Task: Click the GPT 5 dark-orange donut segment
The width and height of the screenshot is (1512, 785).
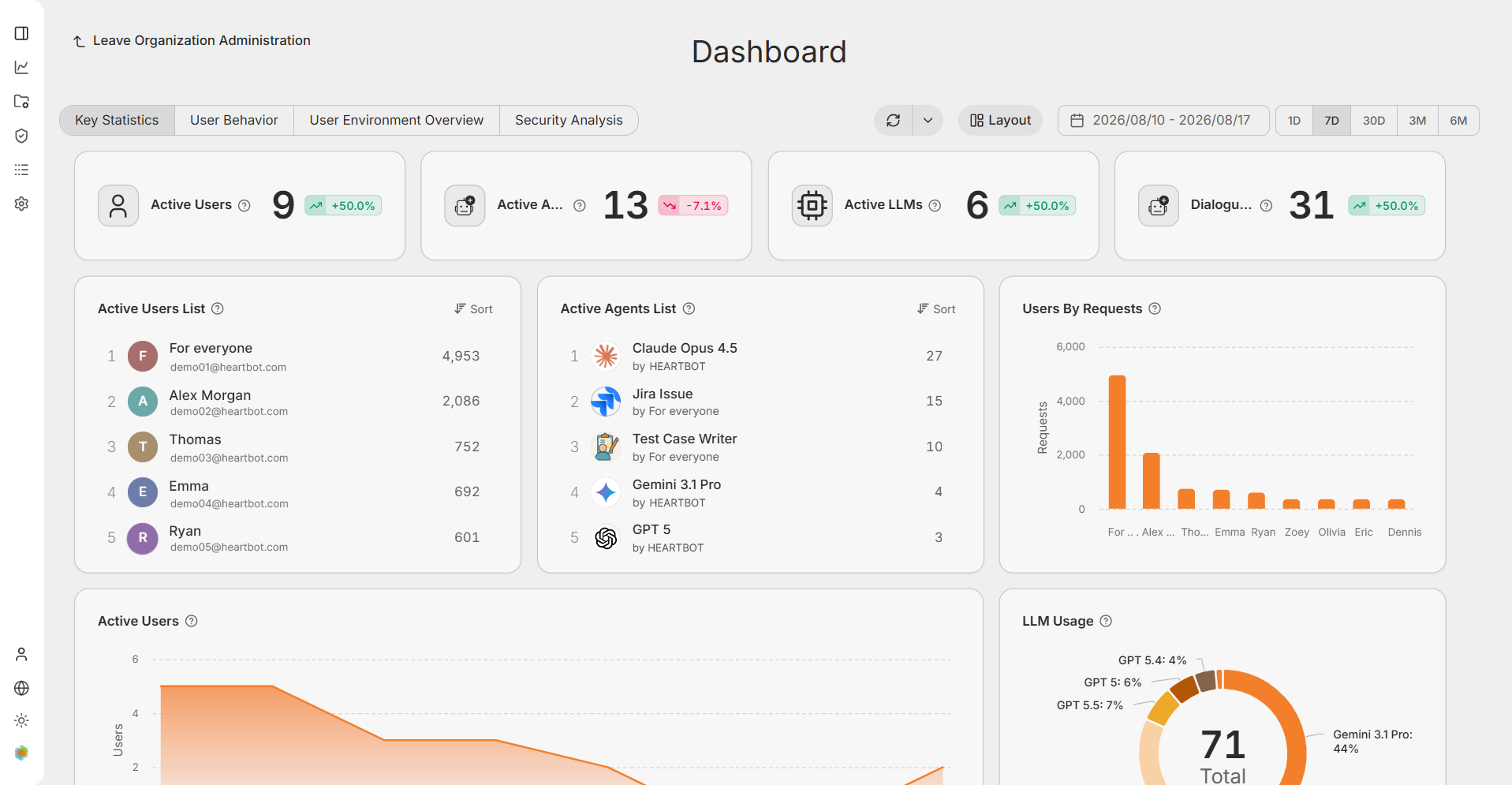Action: pos(1184,689)
